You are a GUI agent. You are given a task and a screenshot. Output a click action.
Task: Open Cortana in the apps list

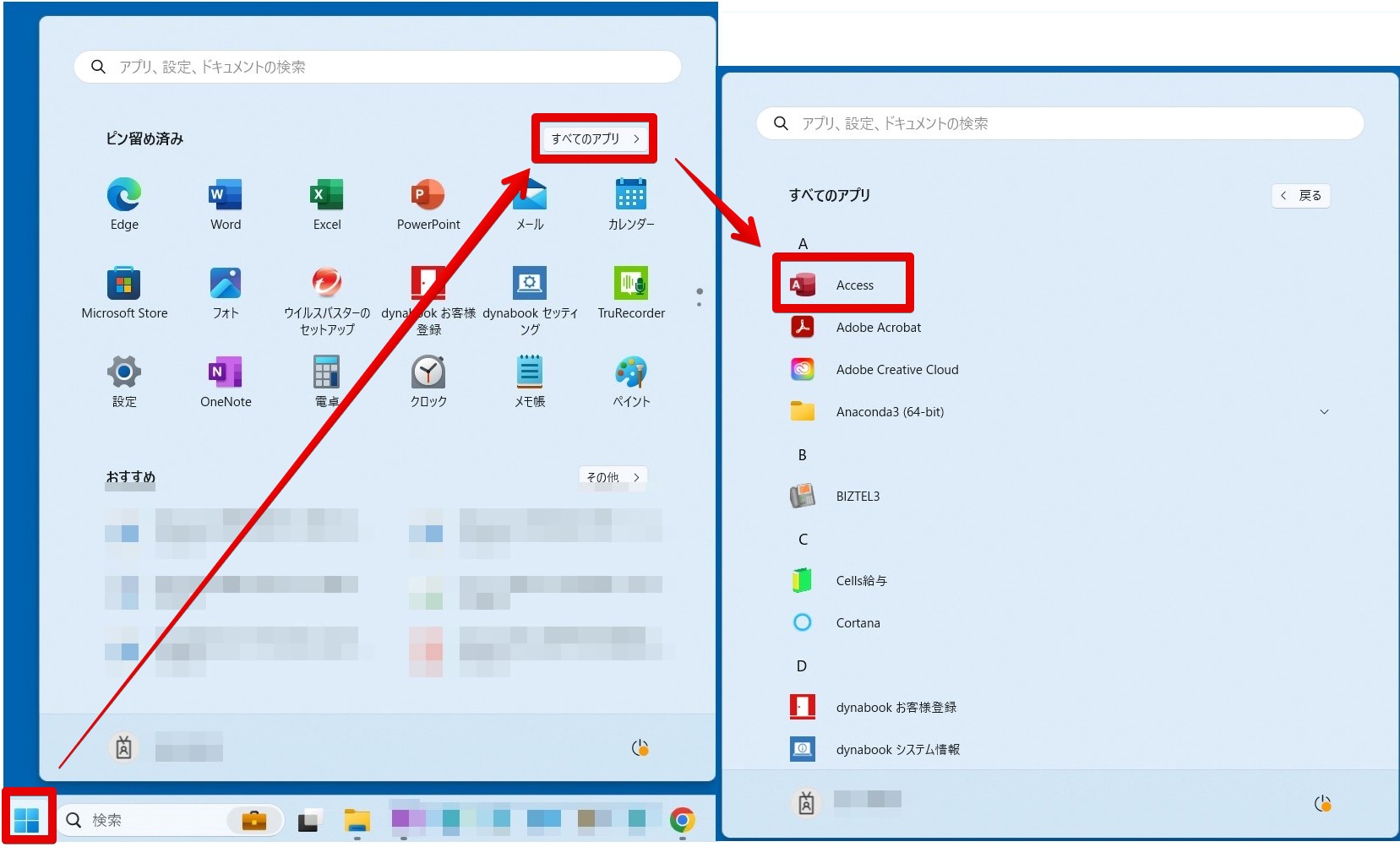(x=1060, y=623)
